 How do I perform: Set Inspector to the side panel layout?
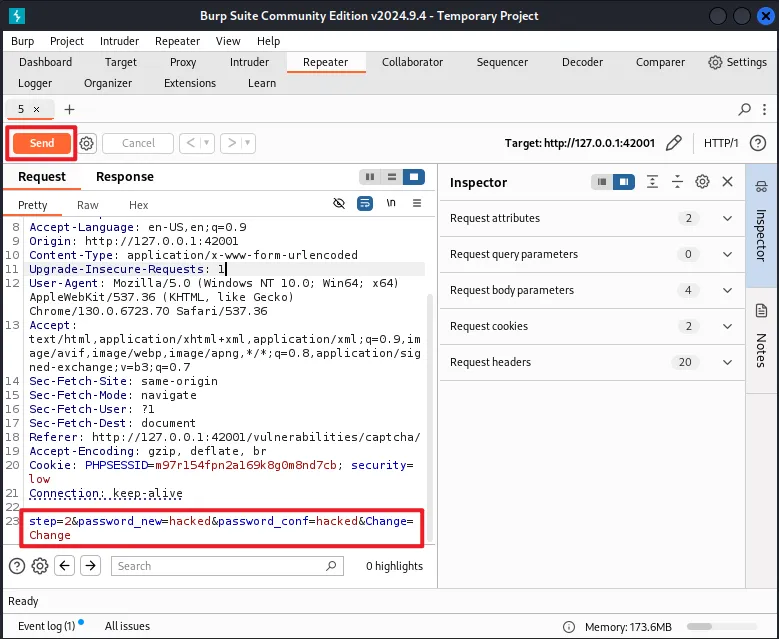click(624, 182)
